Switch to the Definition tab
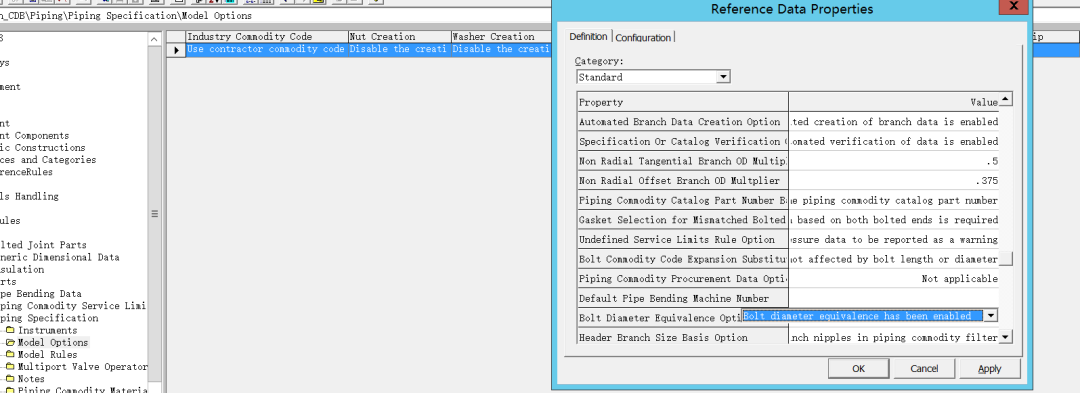 click(x=588, y=36)
